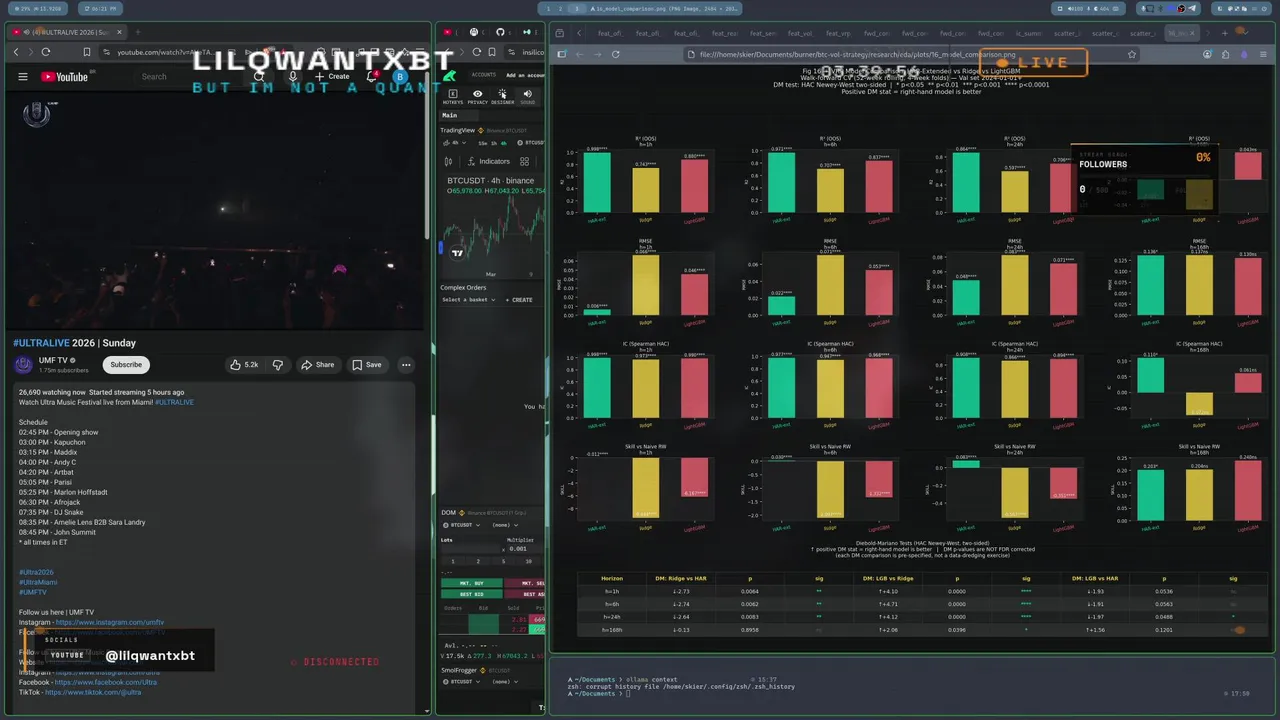The width and height of the screenshot is (1280, 720).
Task: Click BEST BID button
Action: (x=471, y=594)
